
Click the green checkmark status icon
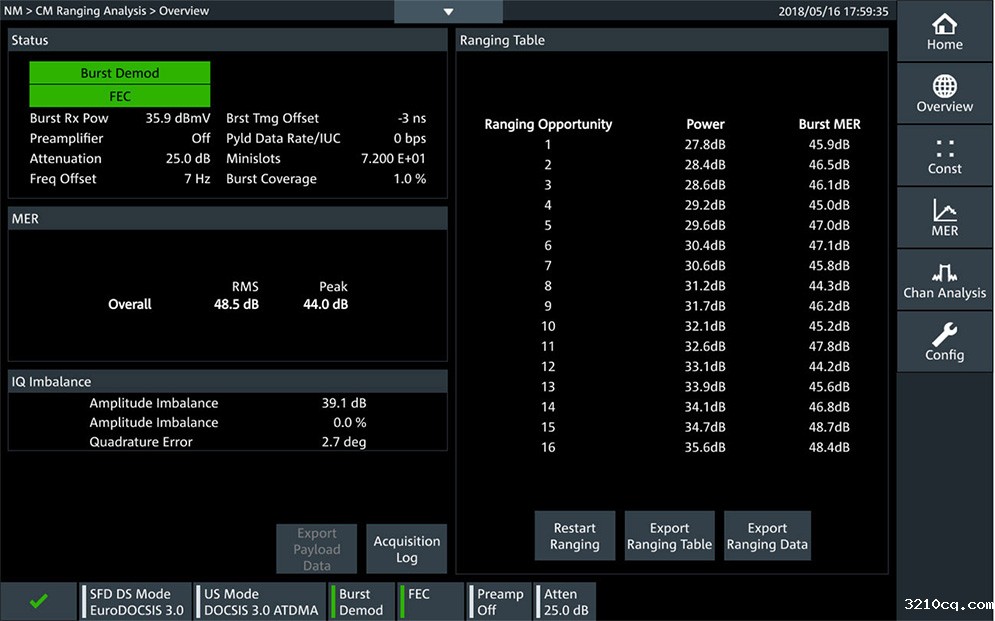click(x=38, y=601)
